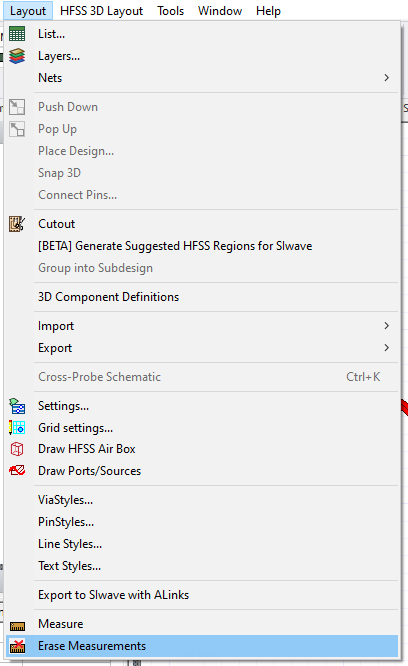408x666 pixels.
Task: Select the Export menu entry
Action: click(x=202, y=348)
